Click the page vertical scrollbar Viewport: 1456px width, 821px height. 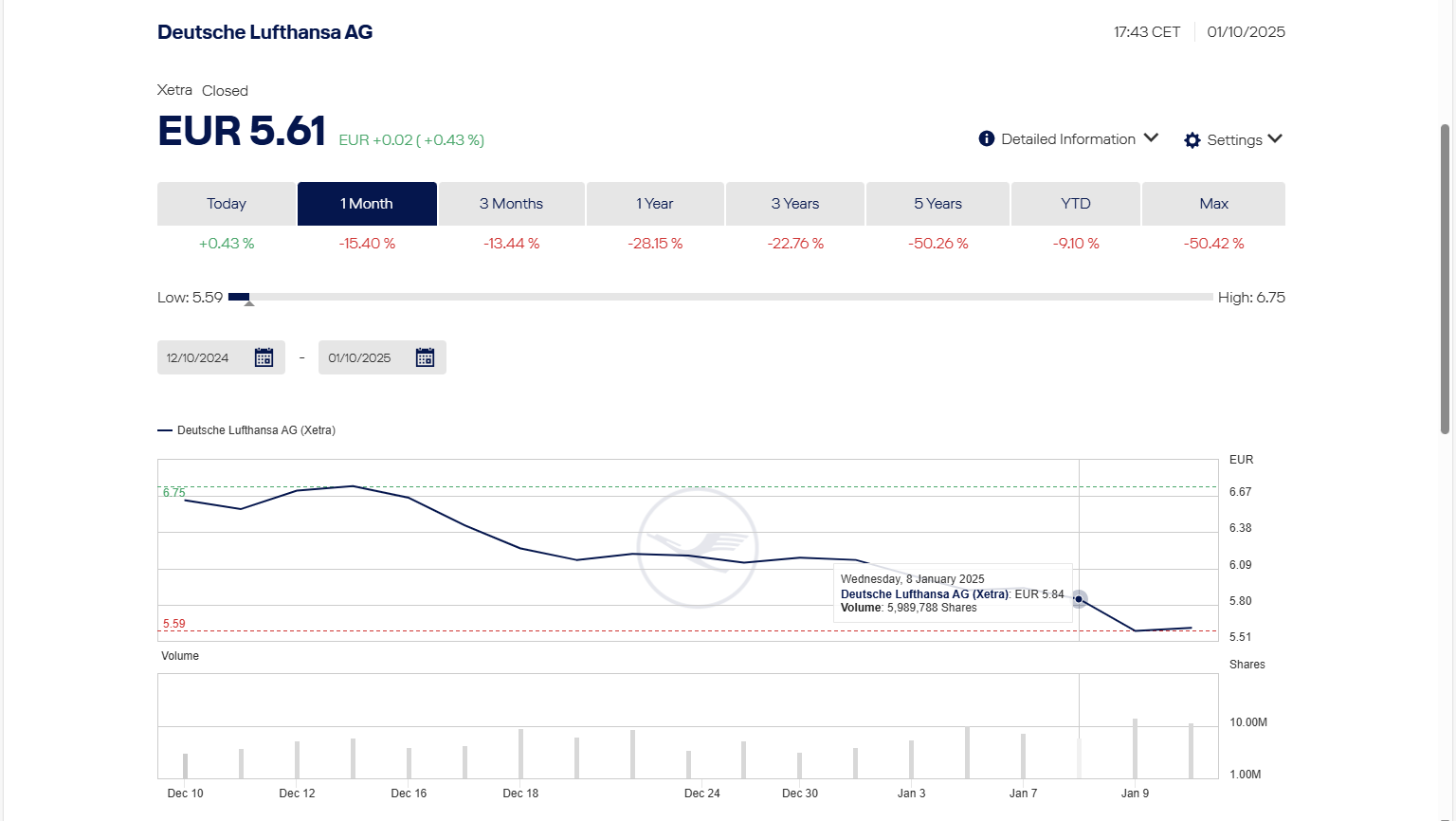coord(1446,278)
